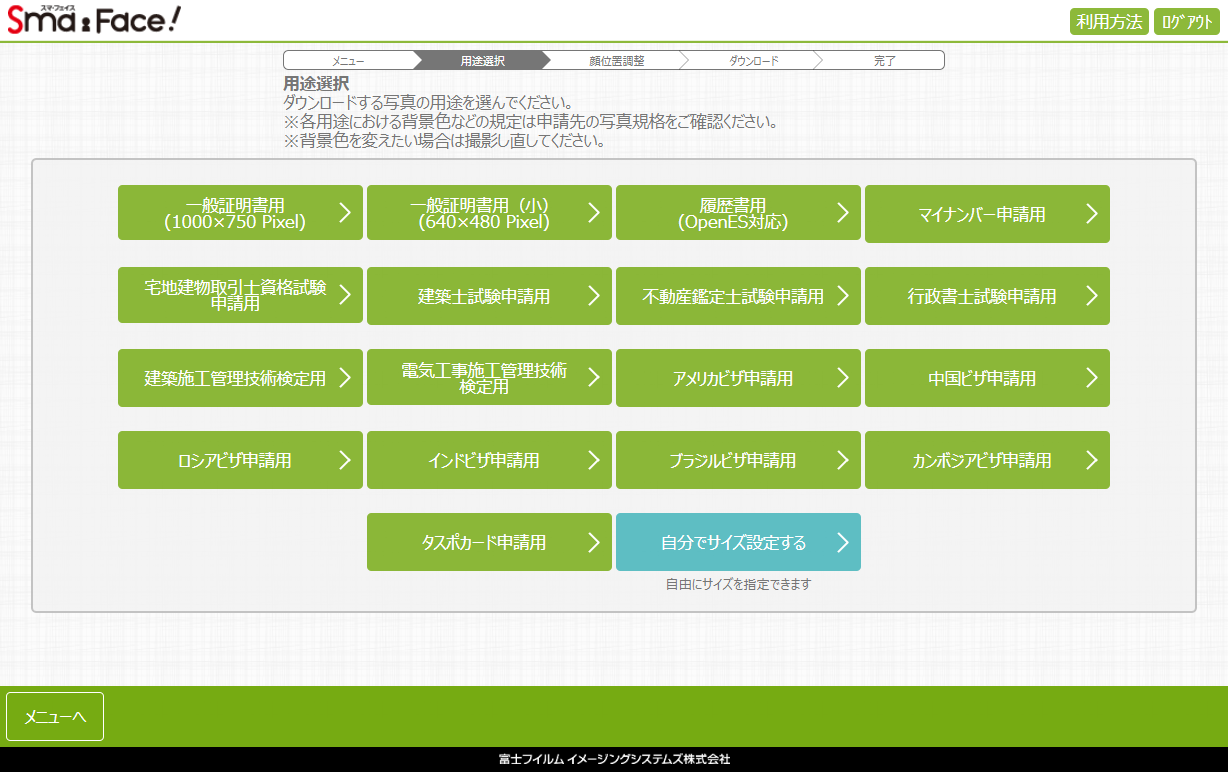Viewport: 1228px width, 772px height.
Task: Click arrow icon on インドビザ申請用
Action: (593, 460)
